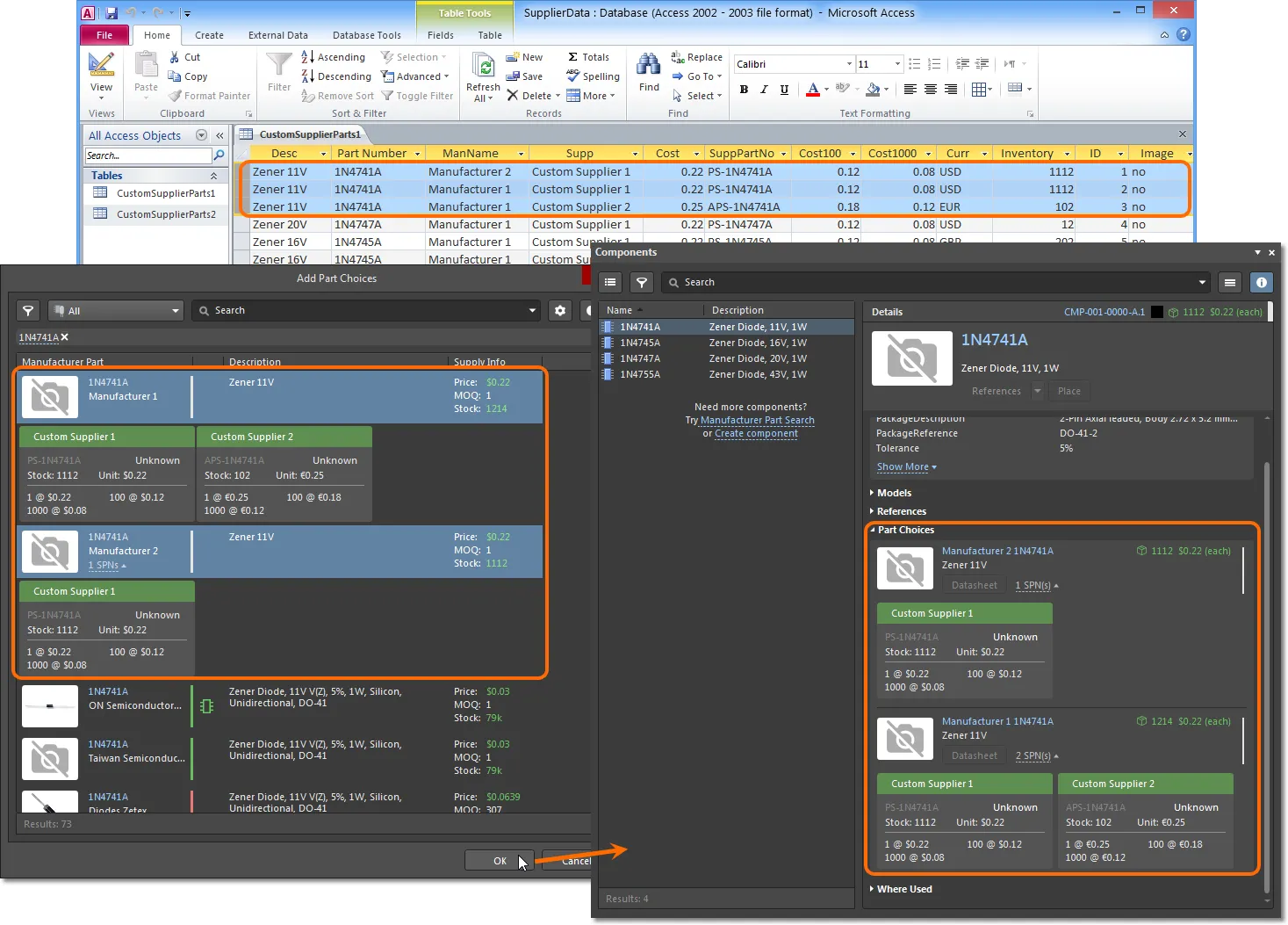Image resolution: width=1288 pixels, height=925 pixels.
Task: Apply Bold text formatting
Action: 744,90
